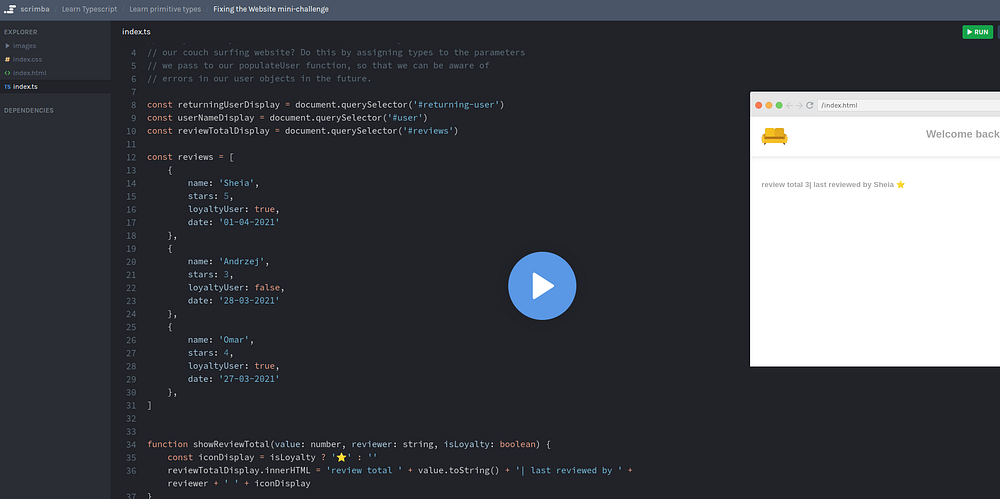Click the /index.html address bar
The width and height of the screenshot is (1000, 499).
[x=909, y=105]
